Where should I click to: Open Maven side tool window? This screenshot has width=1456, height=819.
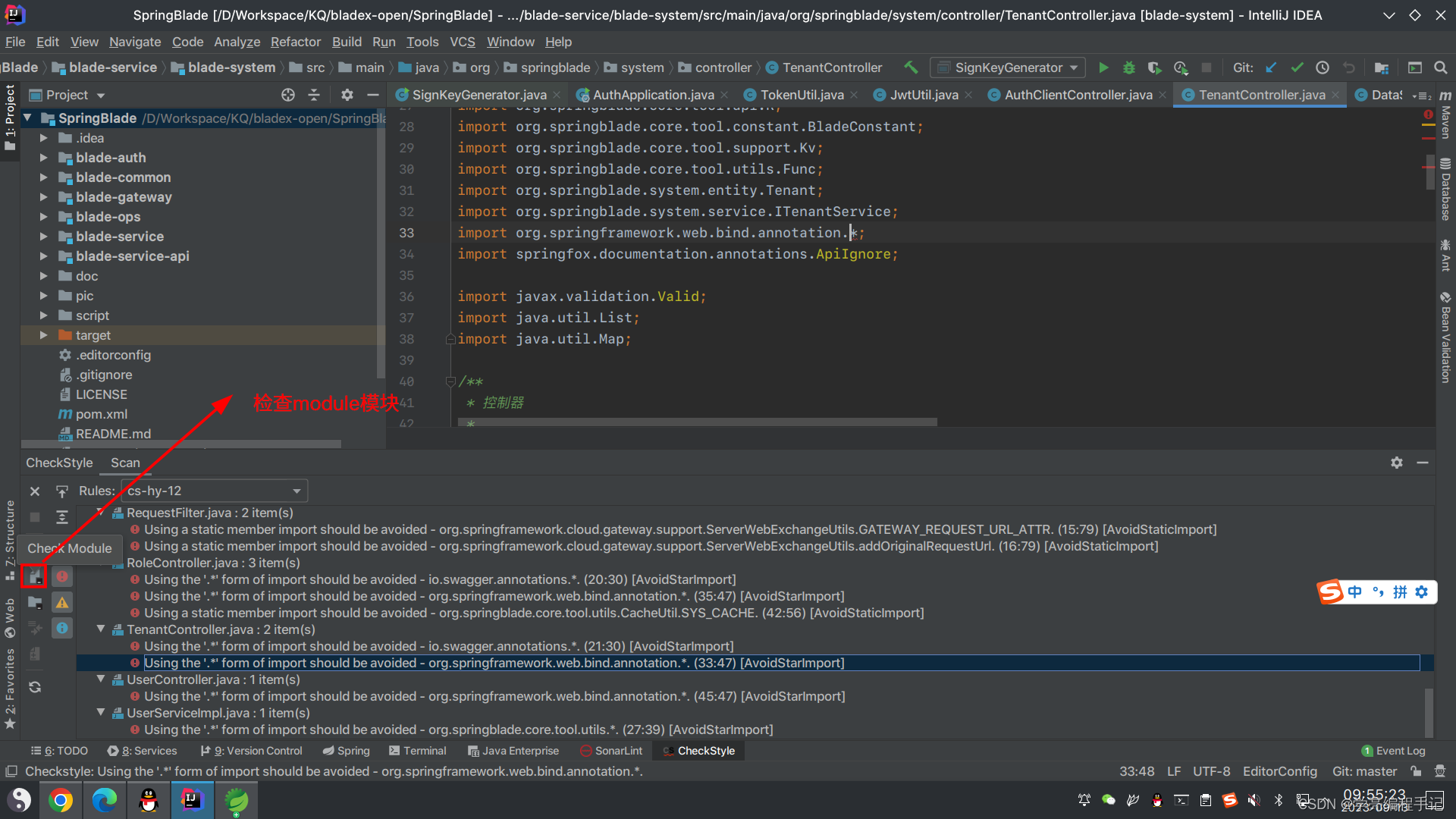pos(1445,115)
